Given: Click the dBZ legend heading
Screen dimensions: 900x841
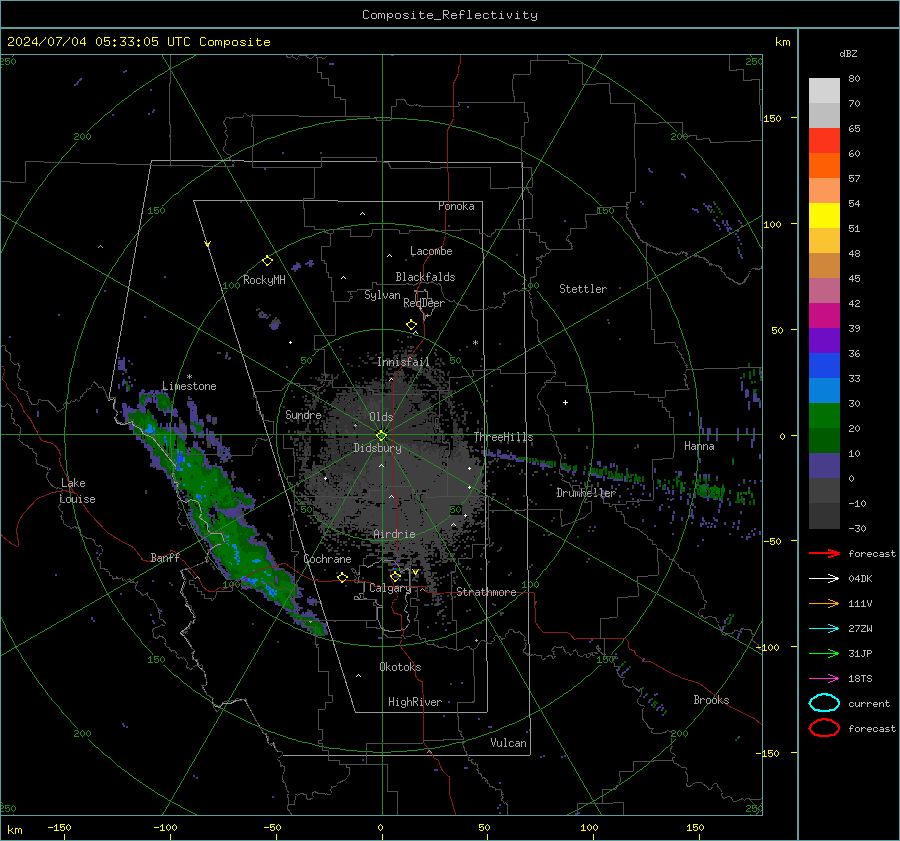Looking at the screenshot, I should [x=848, y=53].
